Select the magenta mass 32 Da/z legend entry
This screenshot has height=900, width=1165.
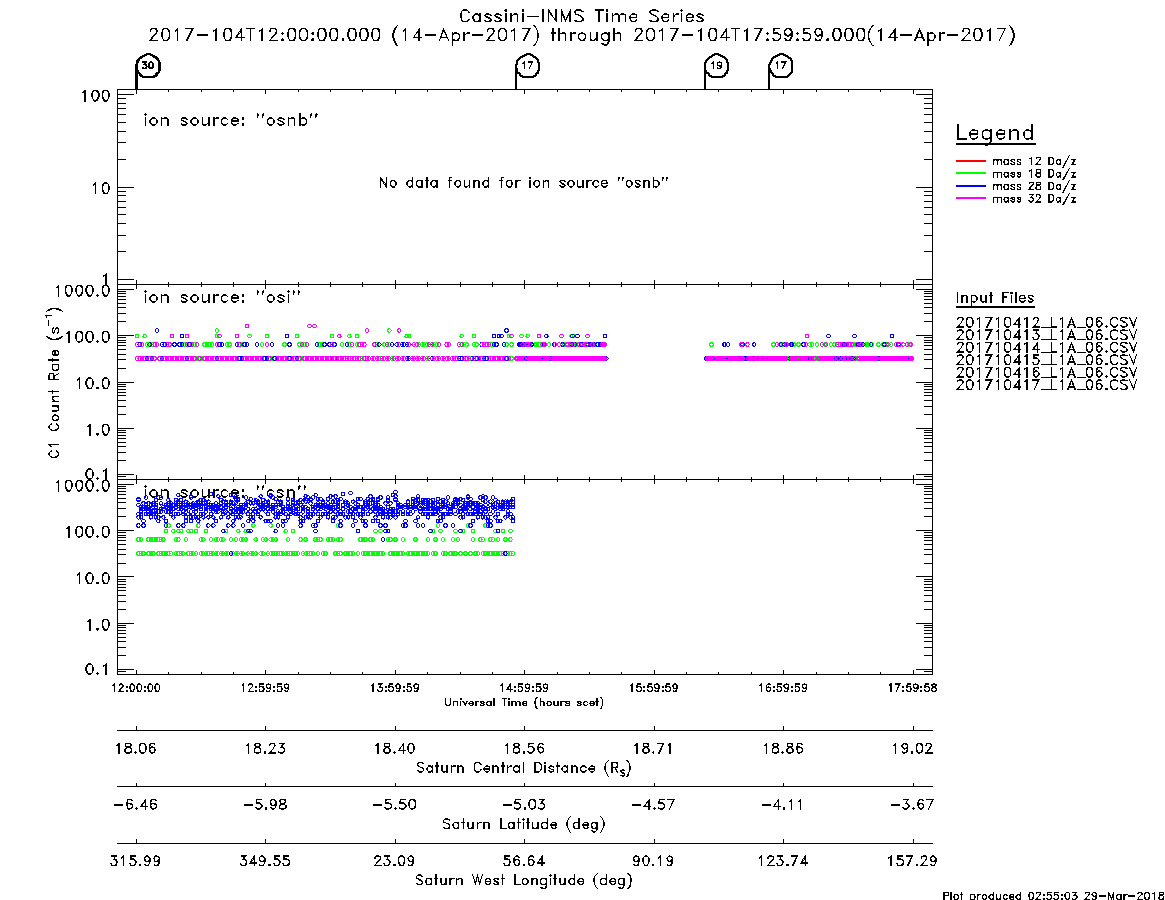click(x=1016, y=199)
